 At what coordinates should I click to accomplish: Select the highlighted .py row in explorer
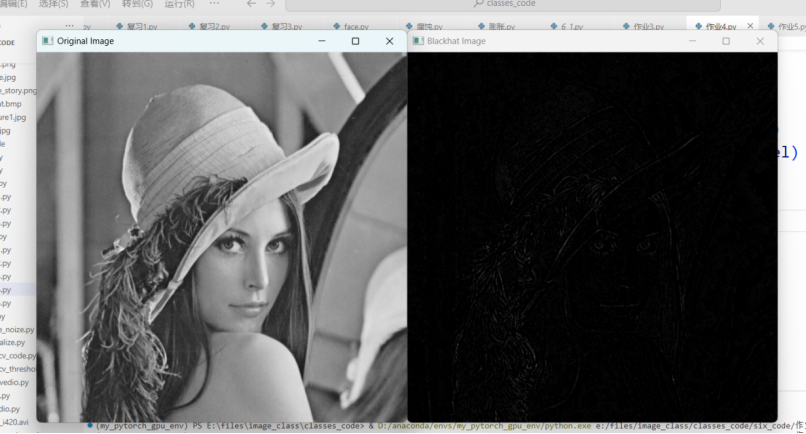pyautogui.click(x=18, y=290)
